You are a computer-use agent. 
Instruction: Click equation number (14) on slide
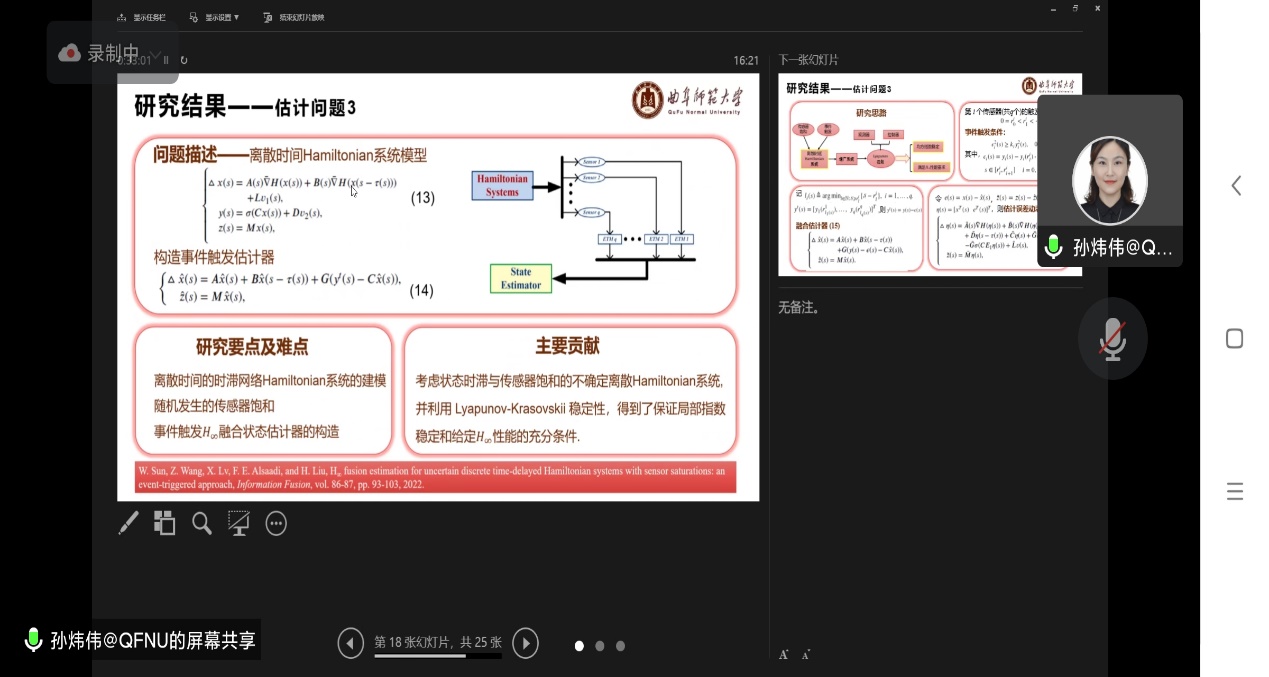[421, 290]
